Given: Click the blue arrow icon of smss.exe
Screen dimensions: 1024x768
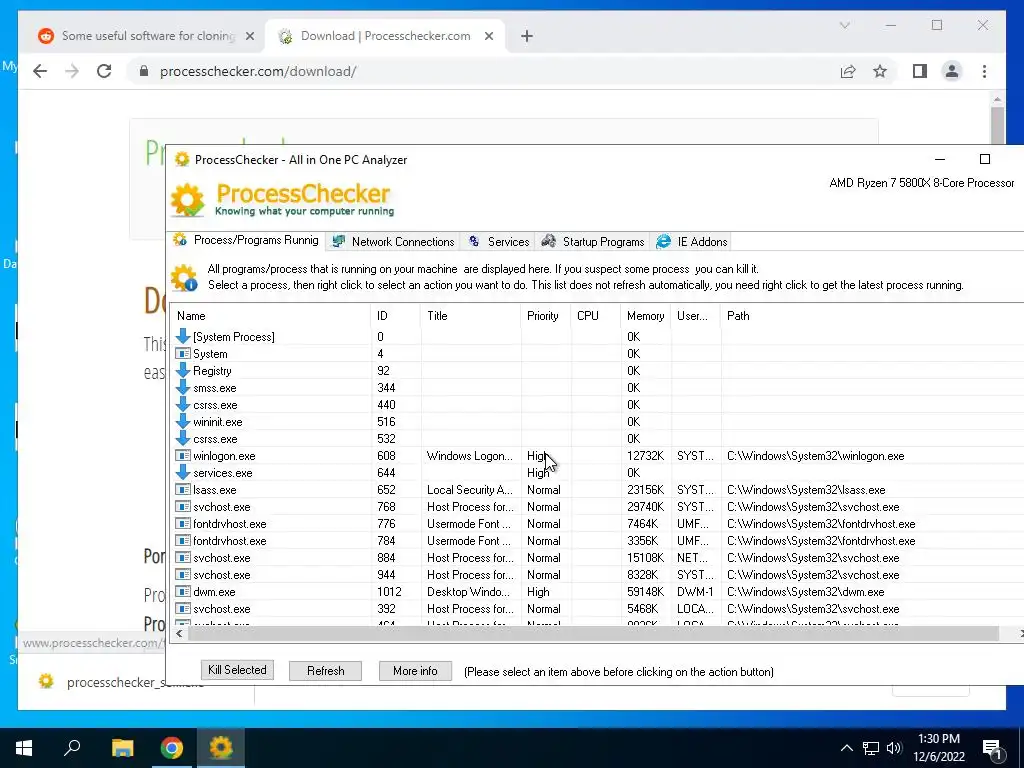Looking at the screenshot, I should click(x=183, y=387).
